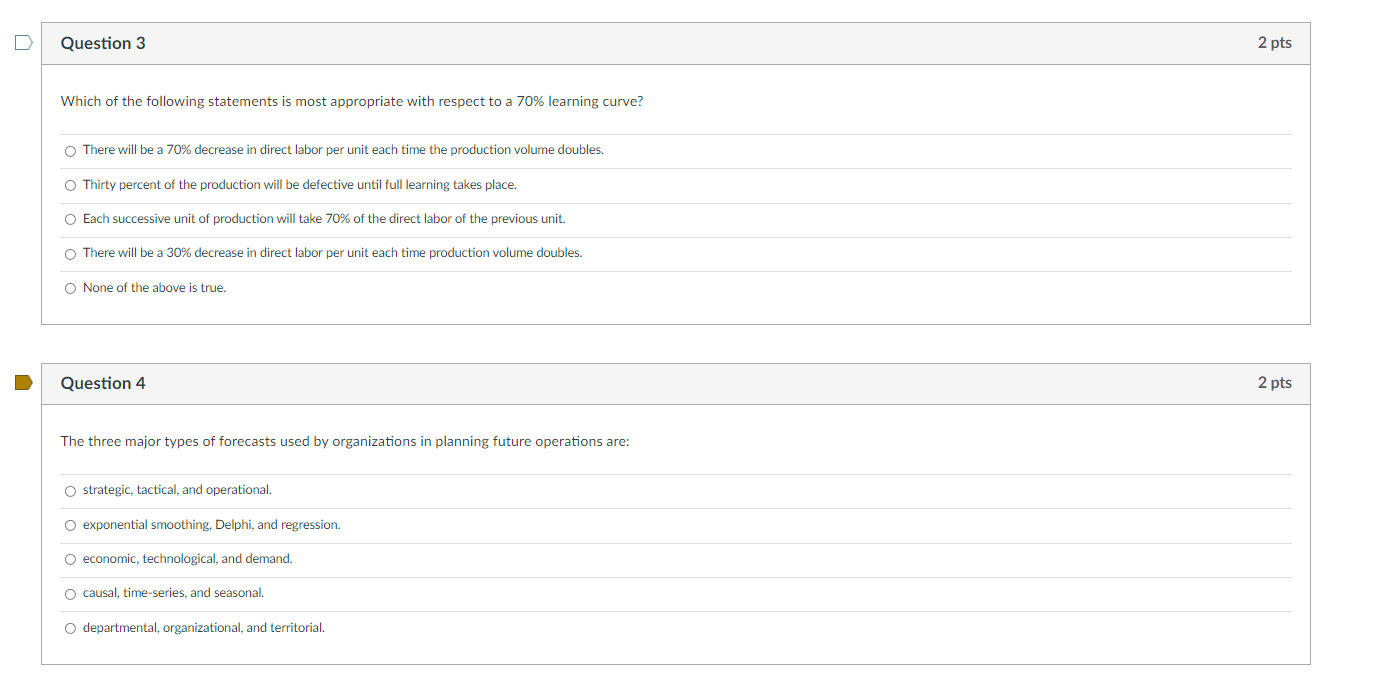Viewport: 1390px width, 682px height.
Task: Click the filled bookmark flag beside Question 4
Action: (22, 381)
